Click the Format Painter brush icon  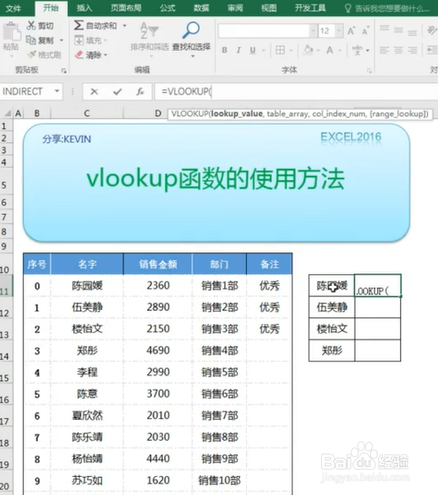32,55
